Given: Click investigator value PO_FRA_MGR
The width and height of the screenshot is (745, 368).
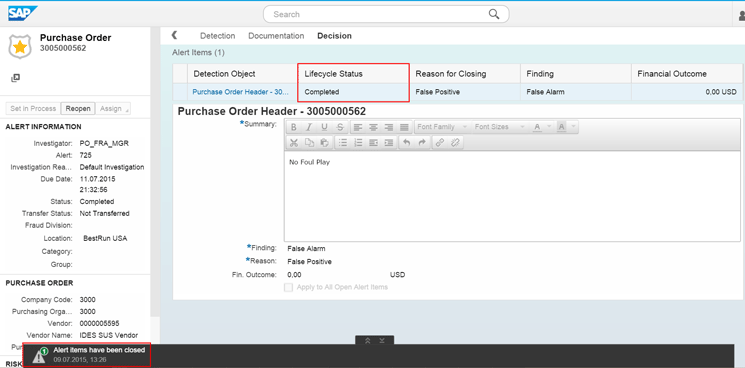Looking at the screenshot, I should 104,143.
